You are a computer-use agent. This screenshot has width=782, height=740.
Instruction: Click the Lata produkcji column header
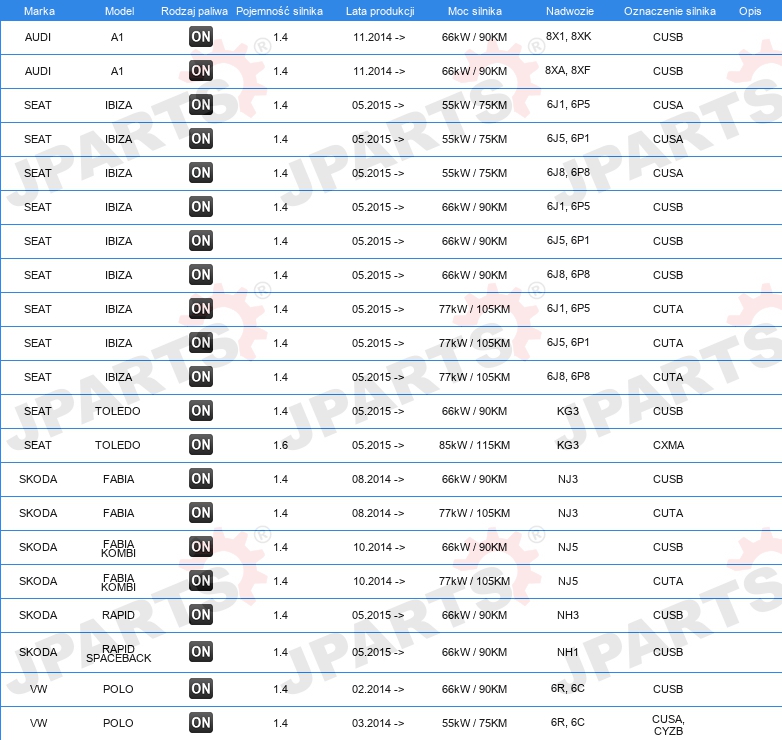tap(380, 11)
